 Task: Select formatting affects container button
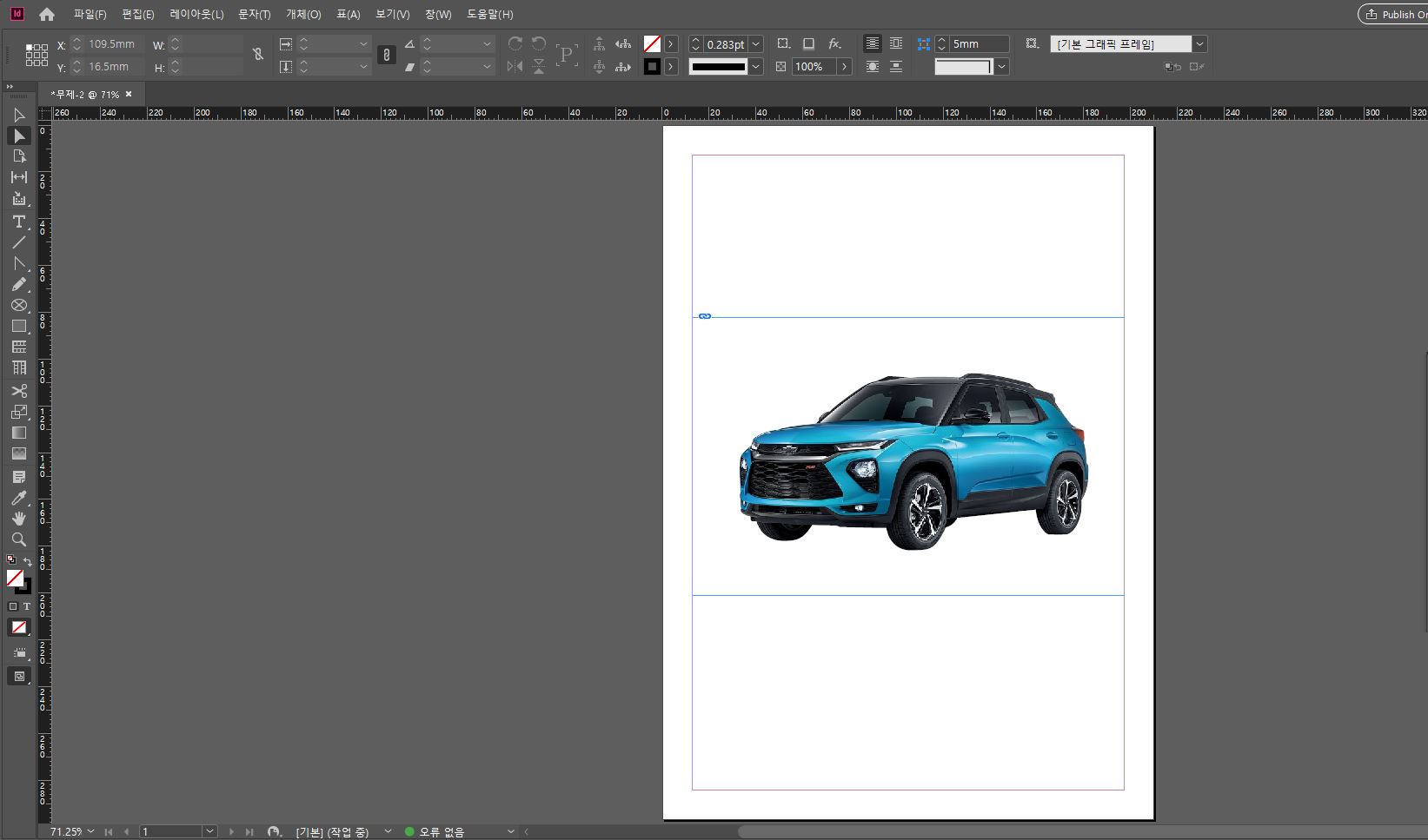point(13,606)
